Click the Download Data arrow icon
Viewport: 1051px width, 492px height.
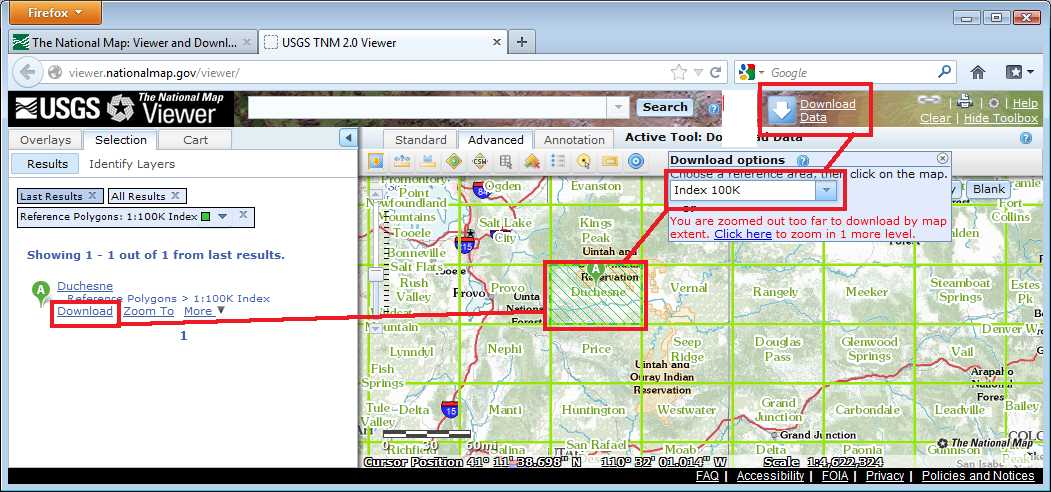[782, 110]
